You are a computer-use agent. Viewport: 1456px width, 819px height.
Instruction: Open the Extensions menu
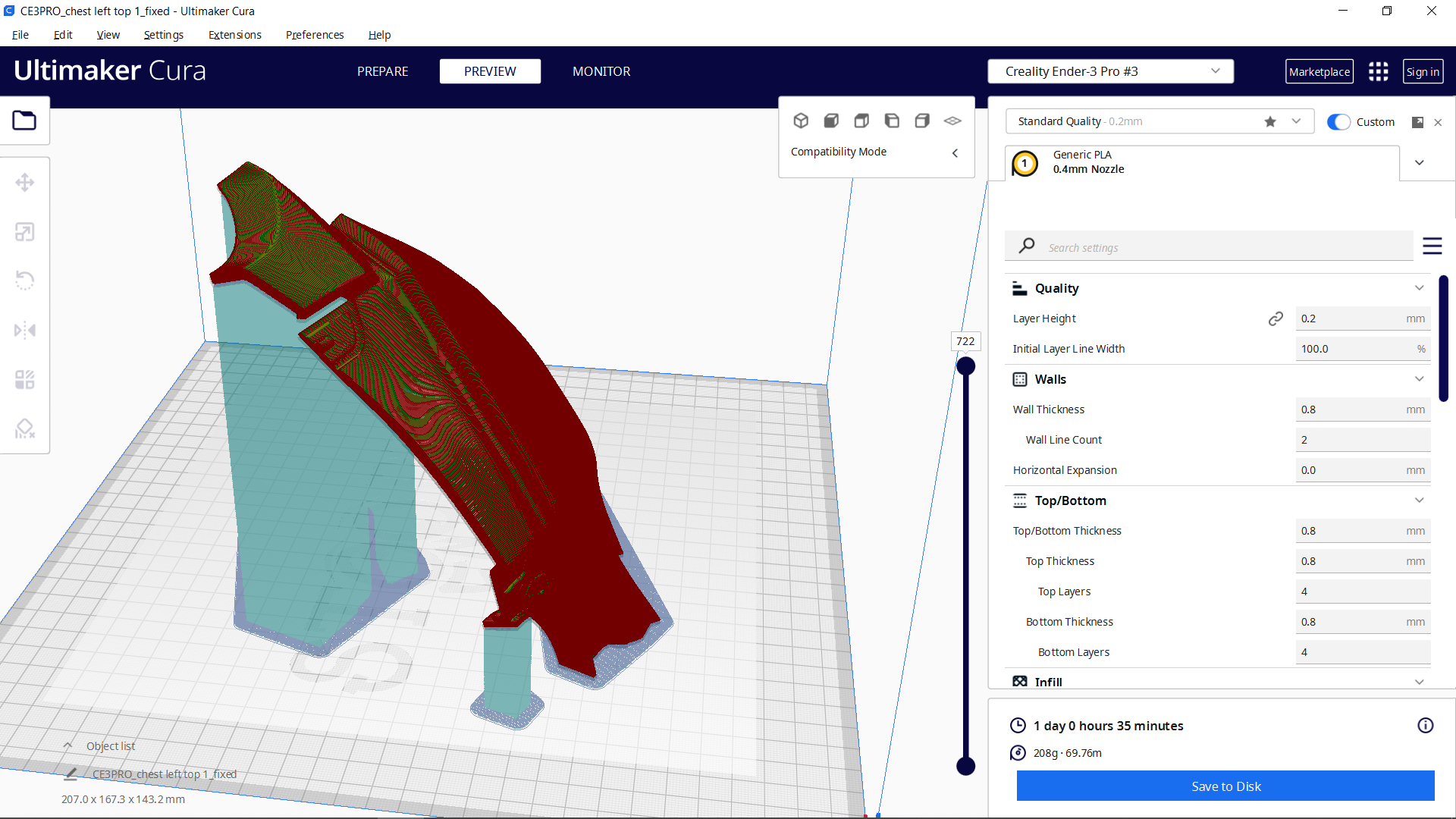(234, 35)
